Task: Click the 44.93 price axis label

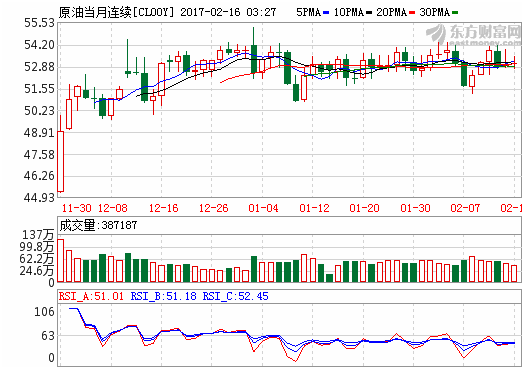Action: click(x=39, y=198)
